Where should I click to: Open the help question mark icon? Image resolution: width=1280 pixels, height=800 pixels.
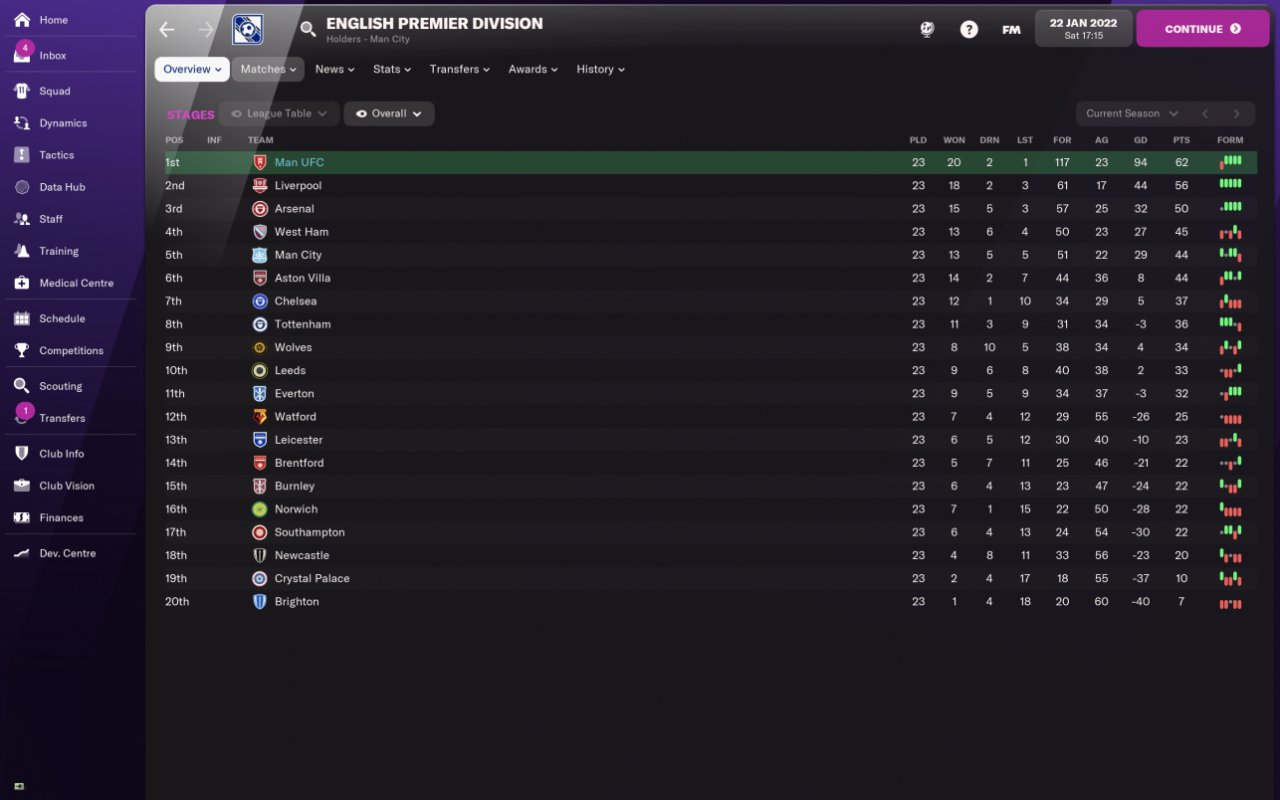point(968,29)
